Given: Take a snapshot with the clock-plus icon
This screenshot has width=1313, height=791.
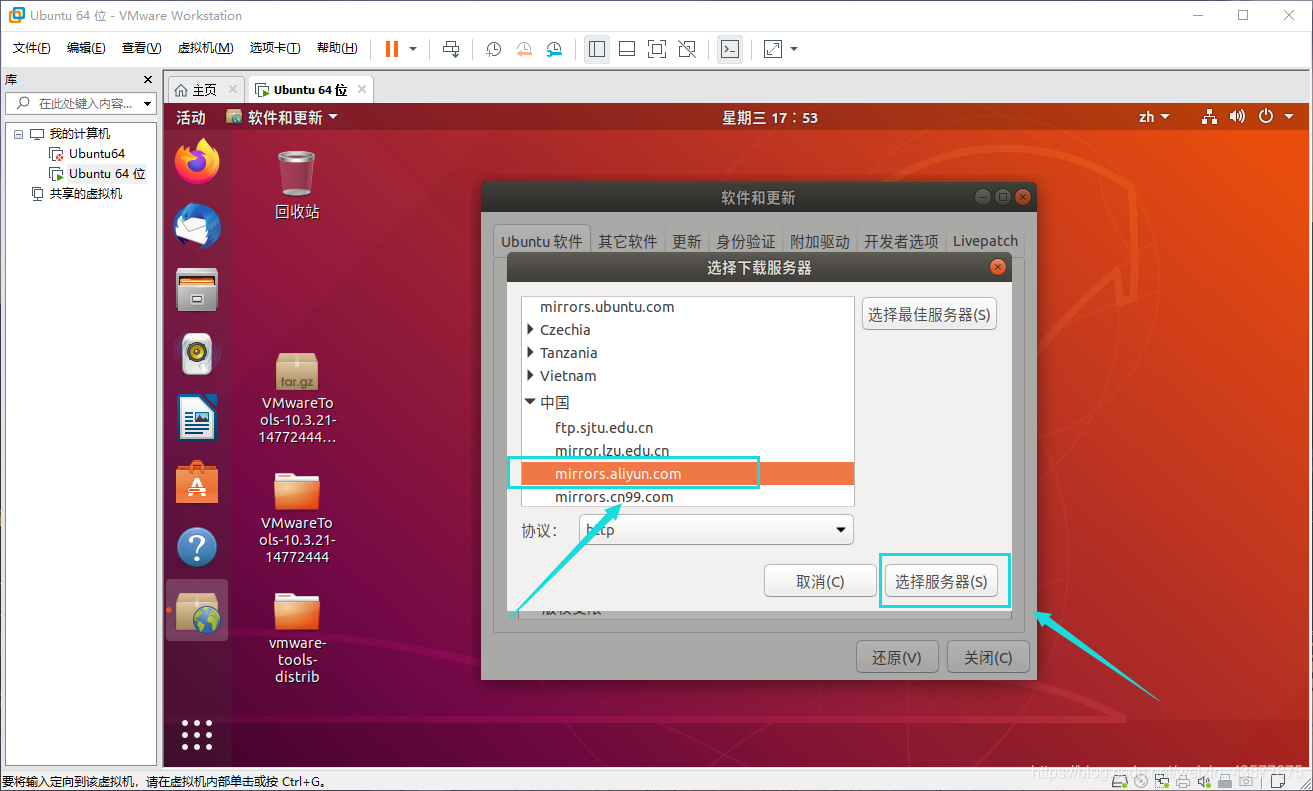Looking at the screenshot, I should pos(493,49).
